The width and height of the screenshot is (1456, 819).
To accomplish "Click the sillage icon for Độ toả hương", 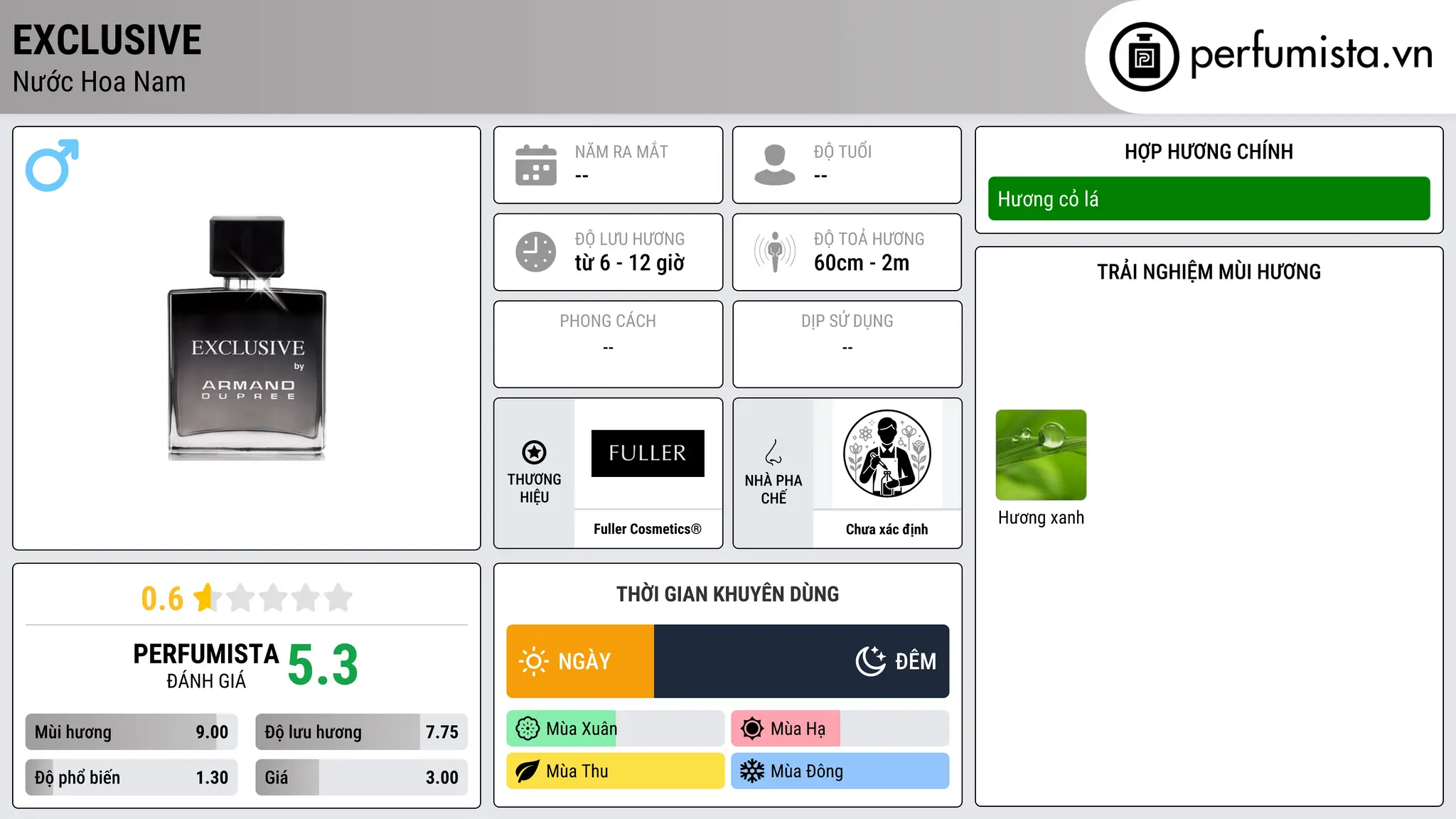I will [775, 252].
